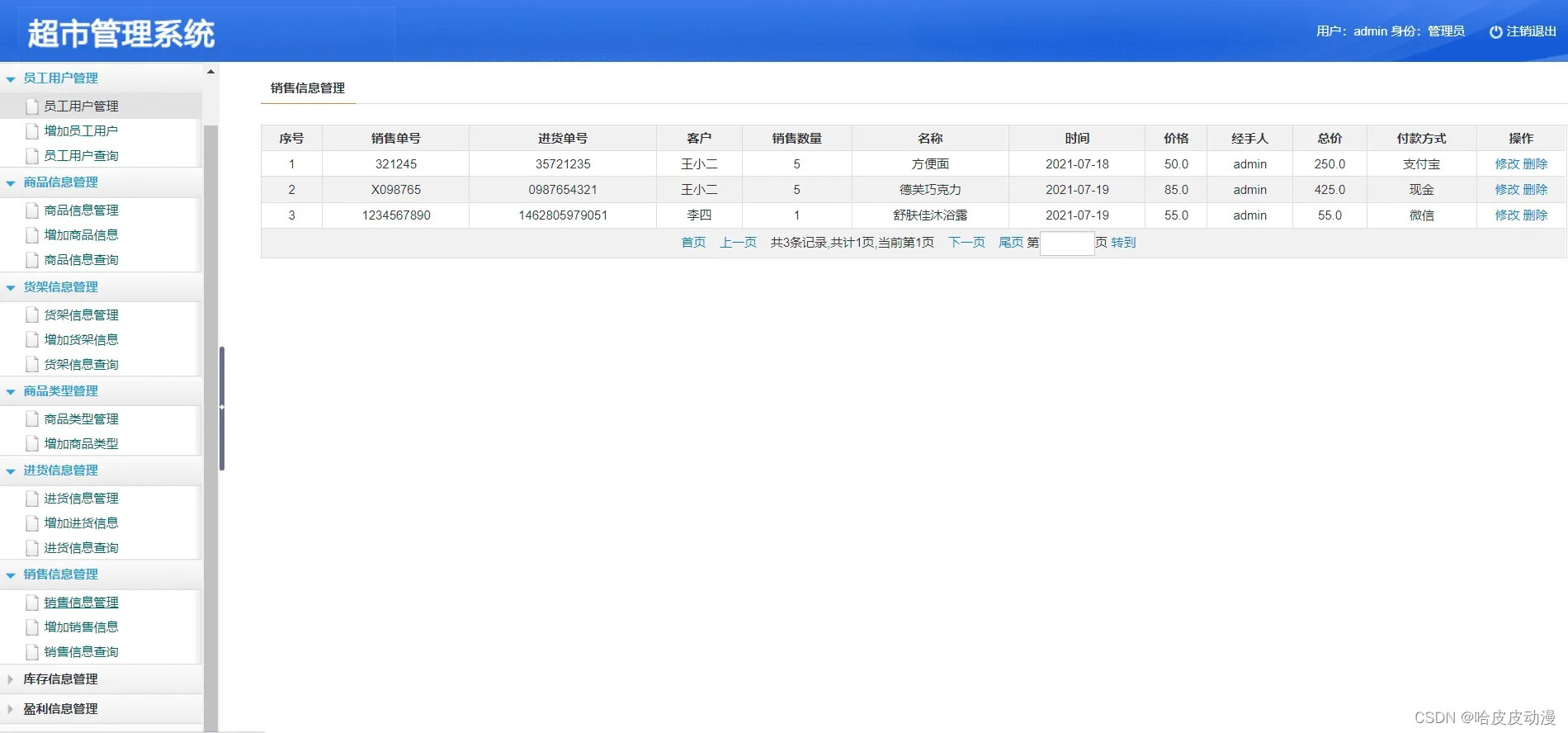The width and height of the screenshot is (1568, 733).
Task: Click the sidebar vertical scrollbar track
Action: click(x=210, y=428)
